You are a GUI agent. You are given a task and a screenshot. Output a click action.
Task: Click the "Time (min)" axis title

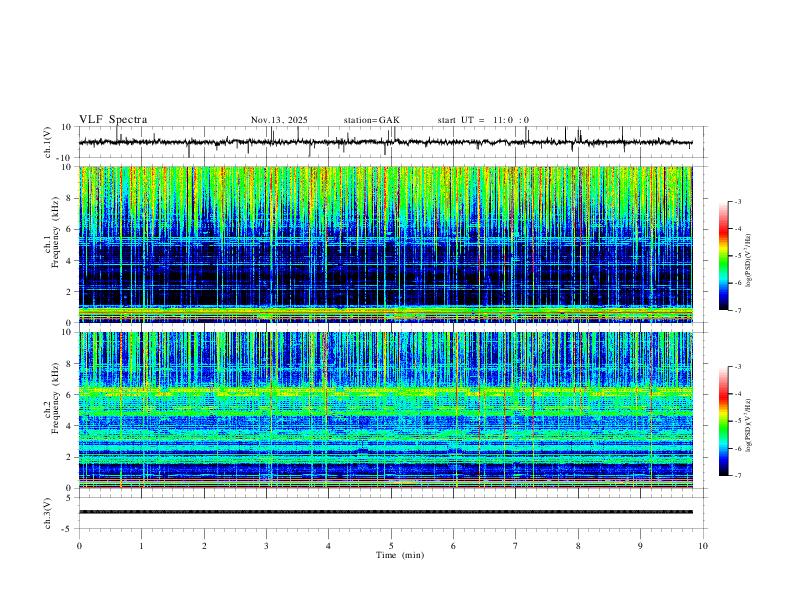tap(400, 555)
